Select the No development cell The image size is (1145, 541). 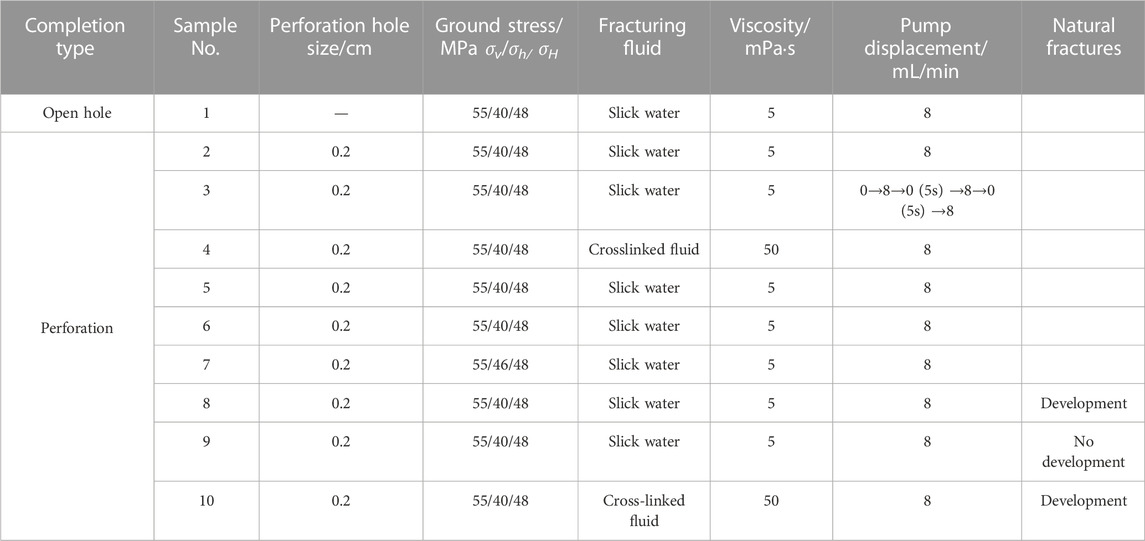[1084, 452]
